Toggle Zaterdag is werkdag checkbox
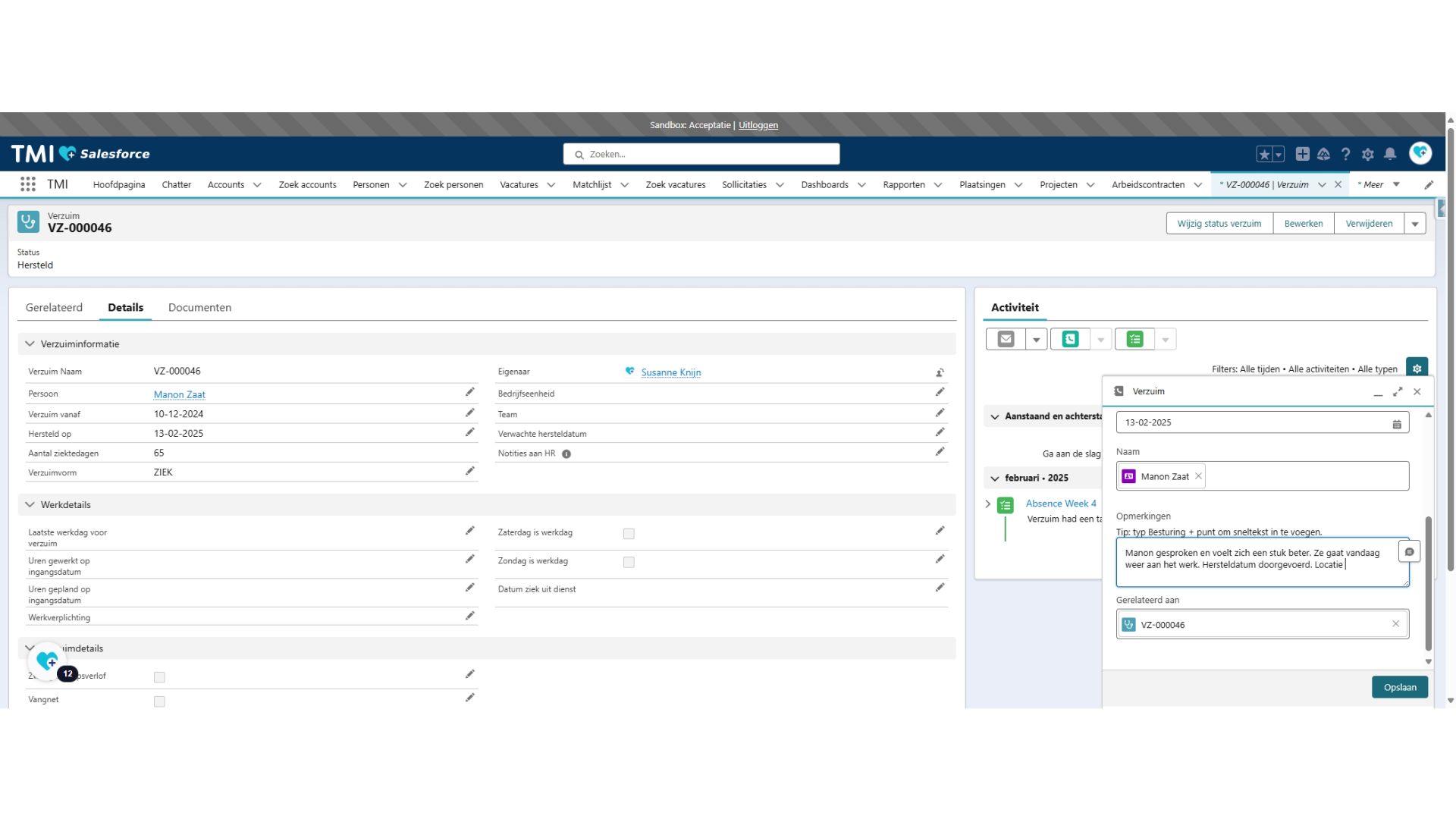The image size is (1456, 819). click(629, 534)
